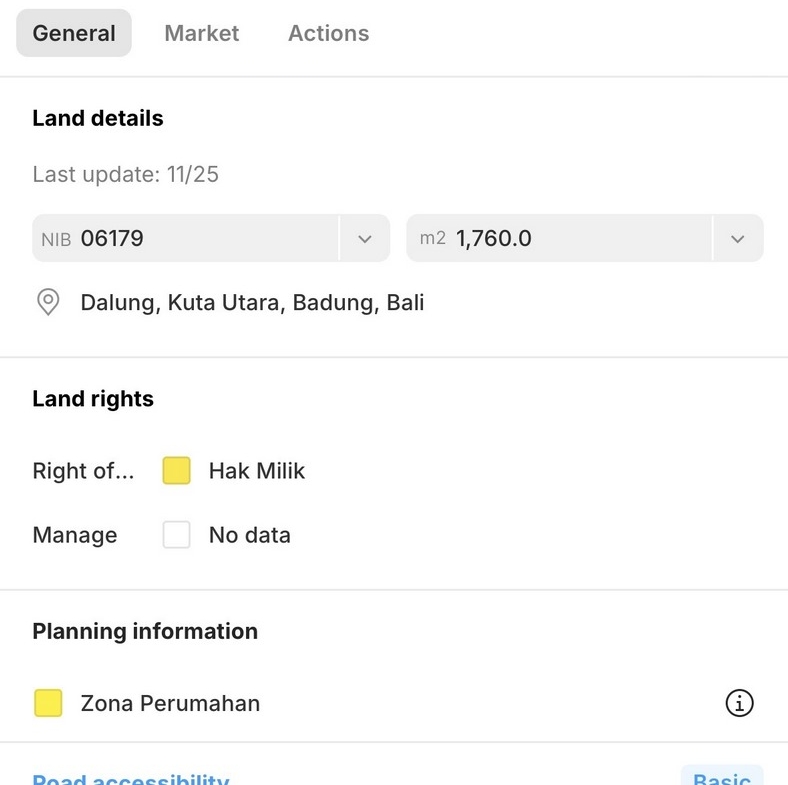Click the Last update: 11/25 text
The height and width of the screenshot is (785, 788).
[x=125, y=175]
